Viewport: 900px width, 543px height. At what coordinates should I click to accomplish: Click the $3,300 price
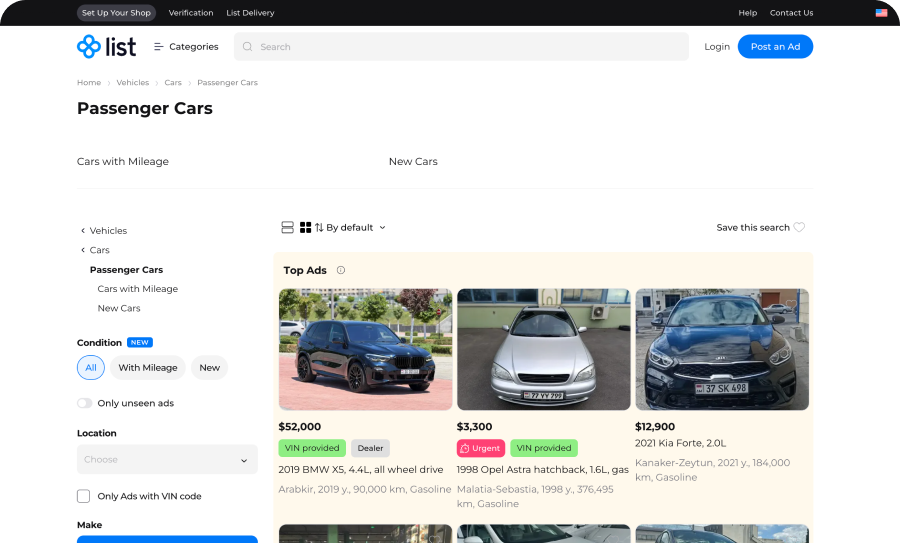(475, 426)
